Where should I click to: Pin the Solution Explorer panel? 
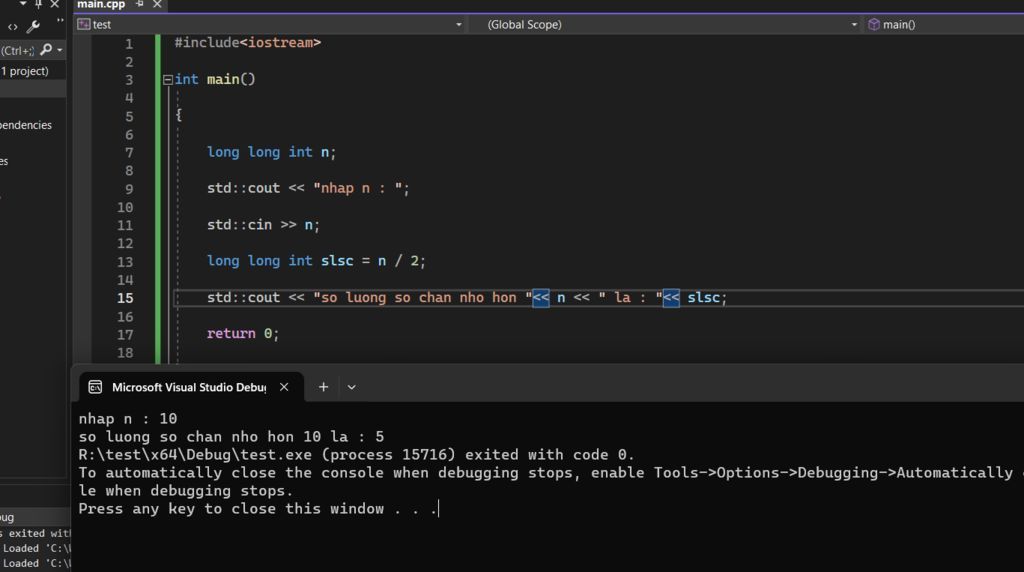tap(39, 5)
